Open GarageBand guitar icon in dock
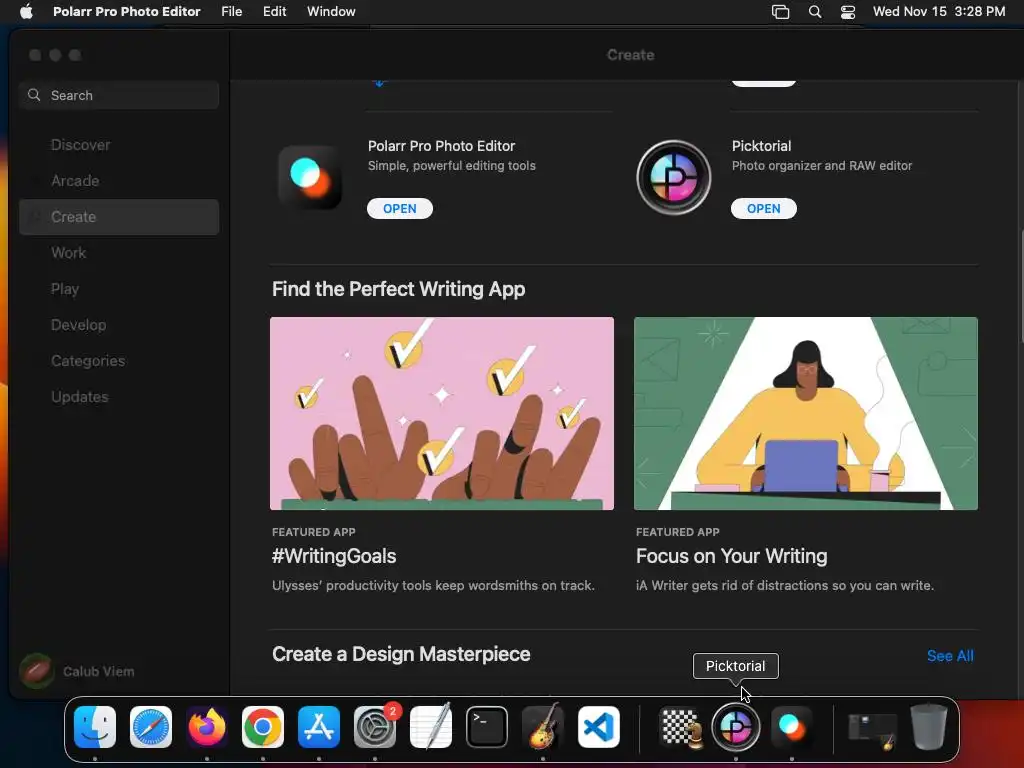The height and width of the screenshot is (768, 1024). tap(543, 727)
